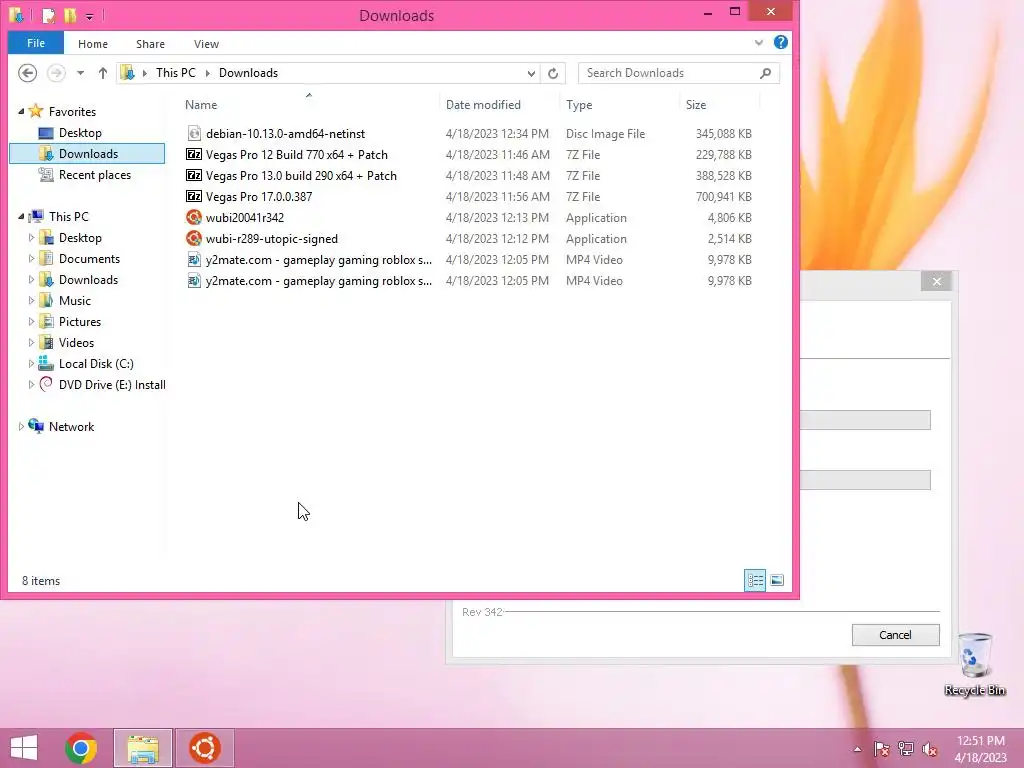Select debian-10.13.0-amd64-netinst disc image icon
Screen dimensions: 1024x768
194,133
